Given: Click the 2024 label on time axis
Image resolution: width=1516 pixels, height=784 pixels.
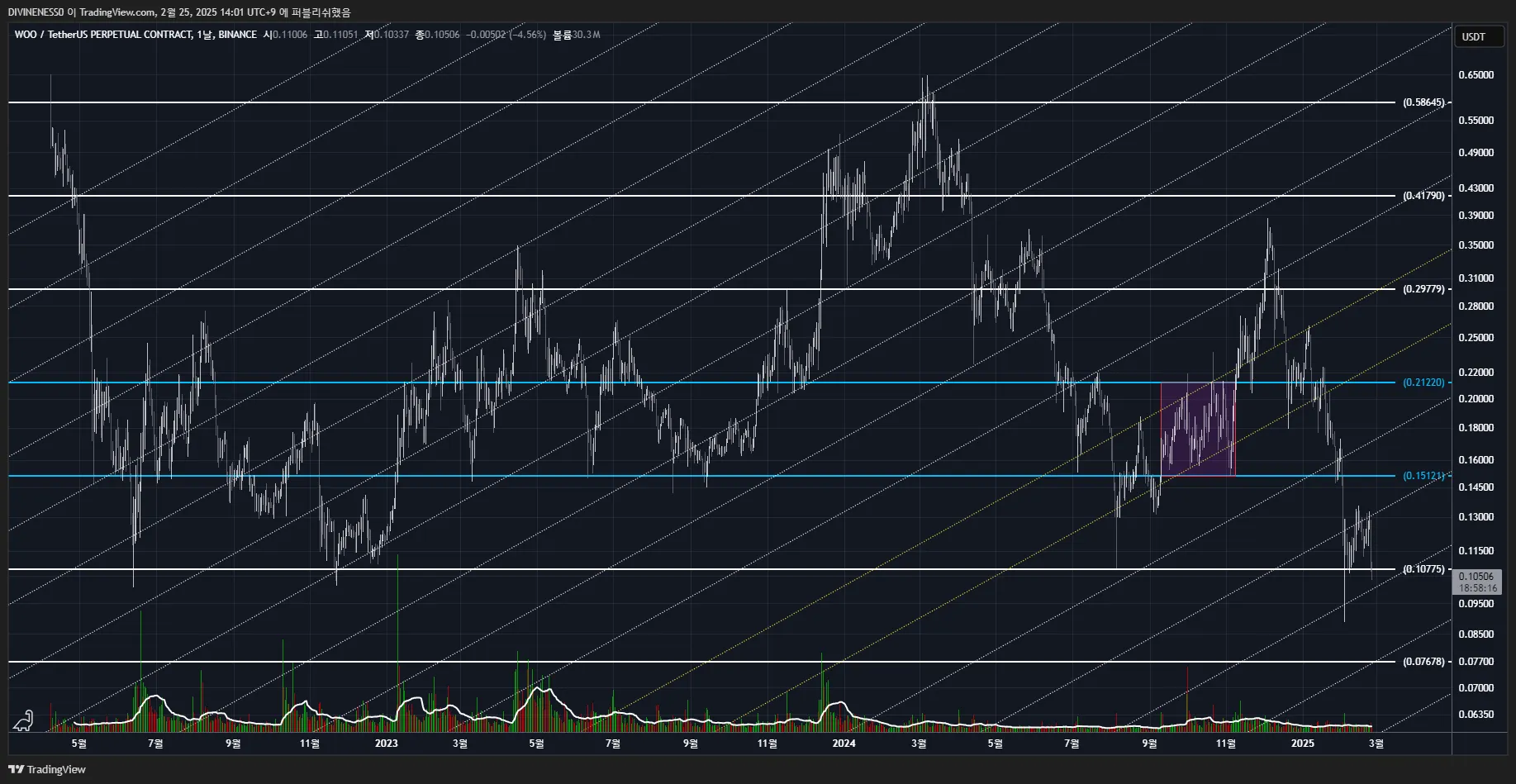Looking at the screenshot, I should tap(844, 744).
